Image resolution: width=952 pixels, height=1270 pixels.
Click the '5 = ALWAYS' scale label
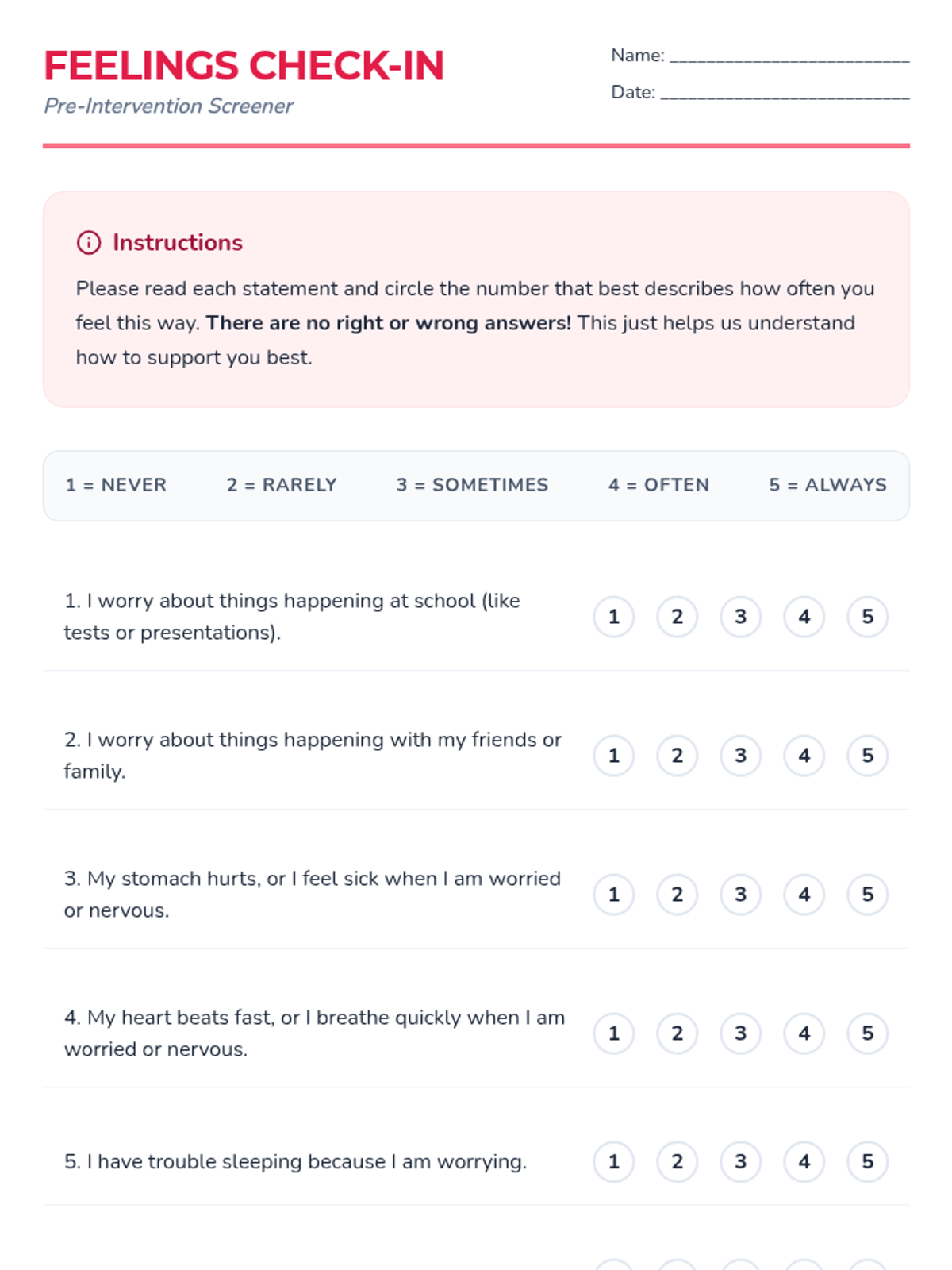[x=827, y=485]
